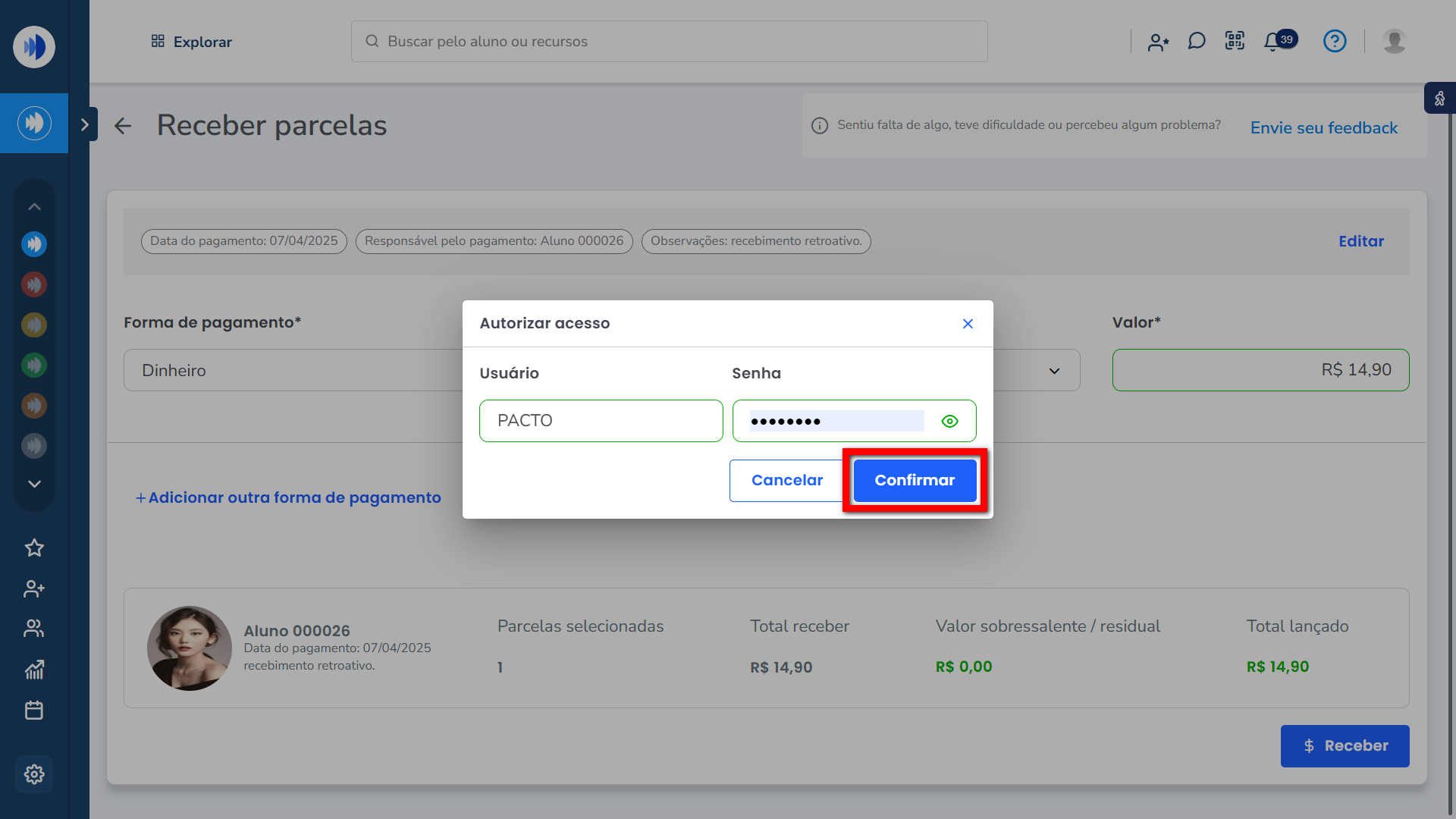Click the notifications bell icon
Screen dimensions: 1456x819
pyautogui.click(x=1273, y=42)
